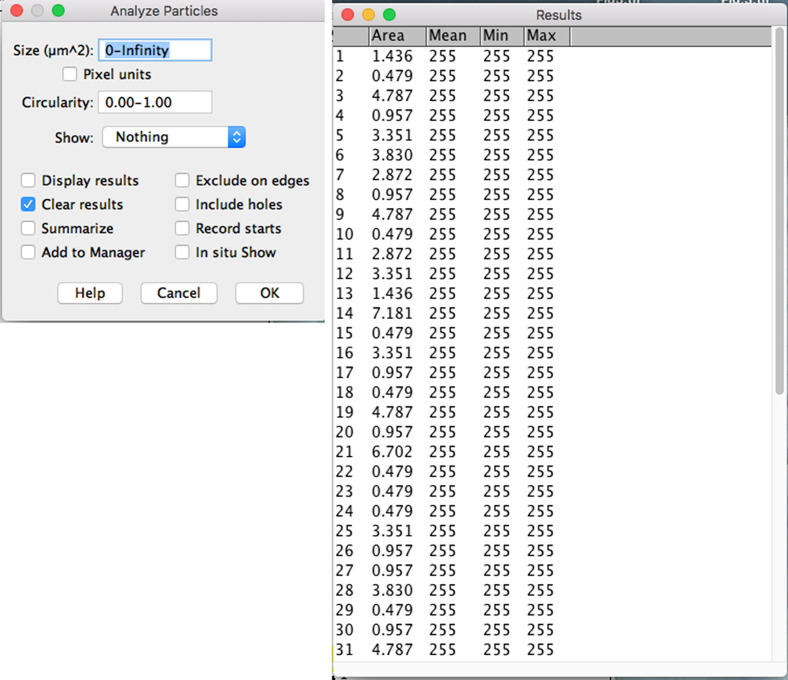Open Help for Analyze Particles
This screenshot has width=788, height=680.
pyautogui.click(x=90, y=293)
